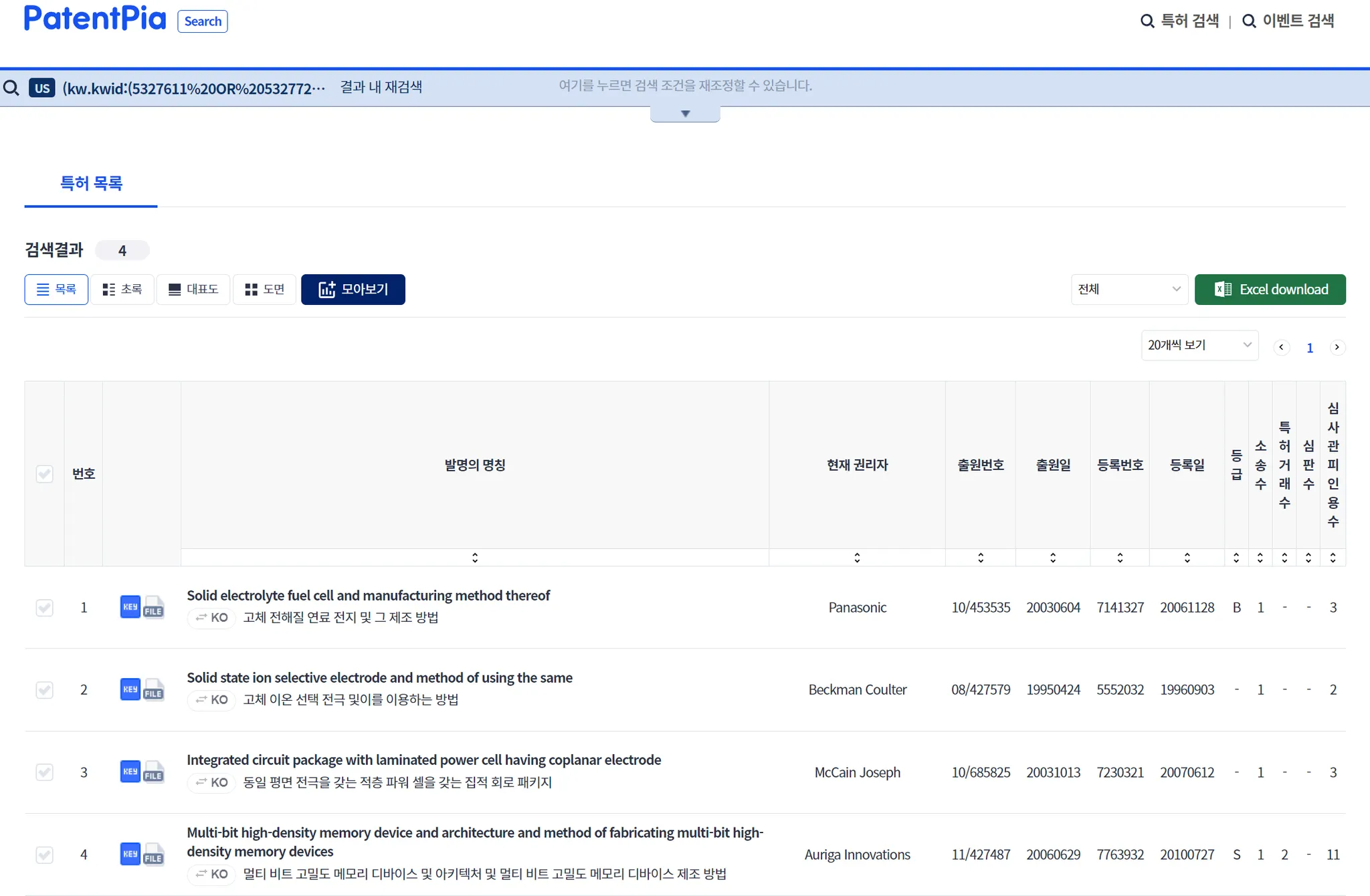Open the 전체 filter dropdown

1129,290
